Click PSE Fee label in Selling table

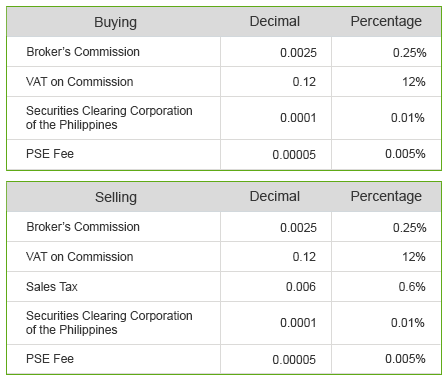(x=50, y=359)
